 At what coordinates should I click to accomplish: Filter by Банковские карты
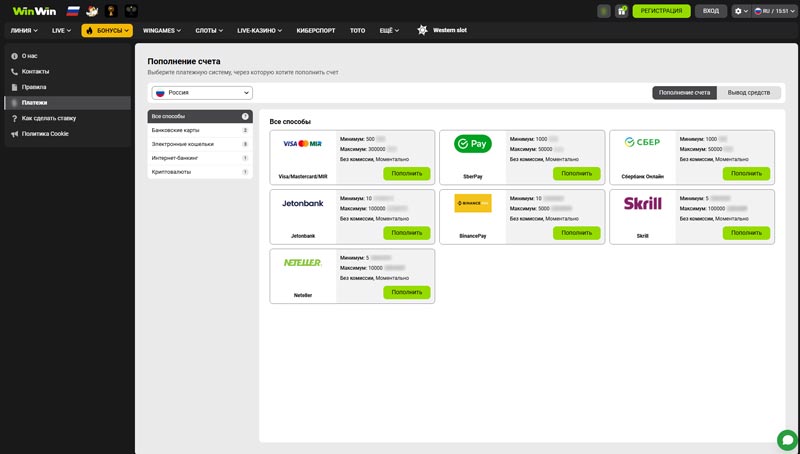(x=200, y=131)
